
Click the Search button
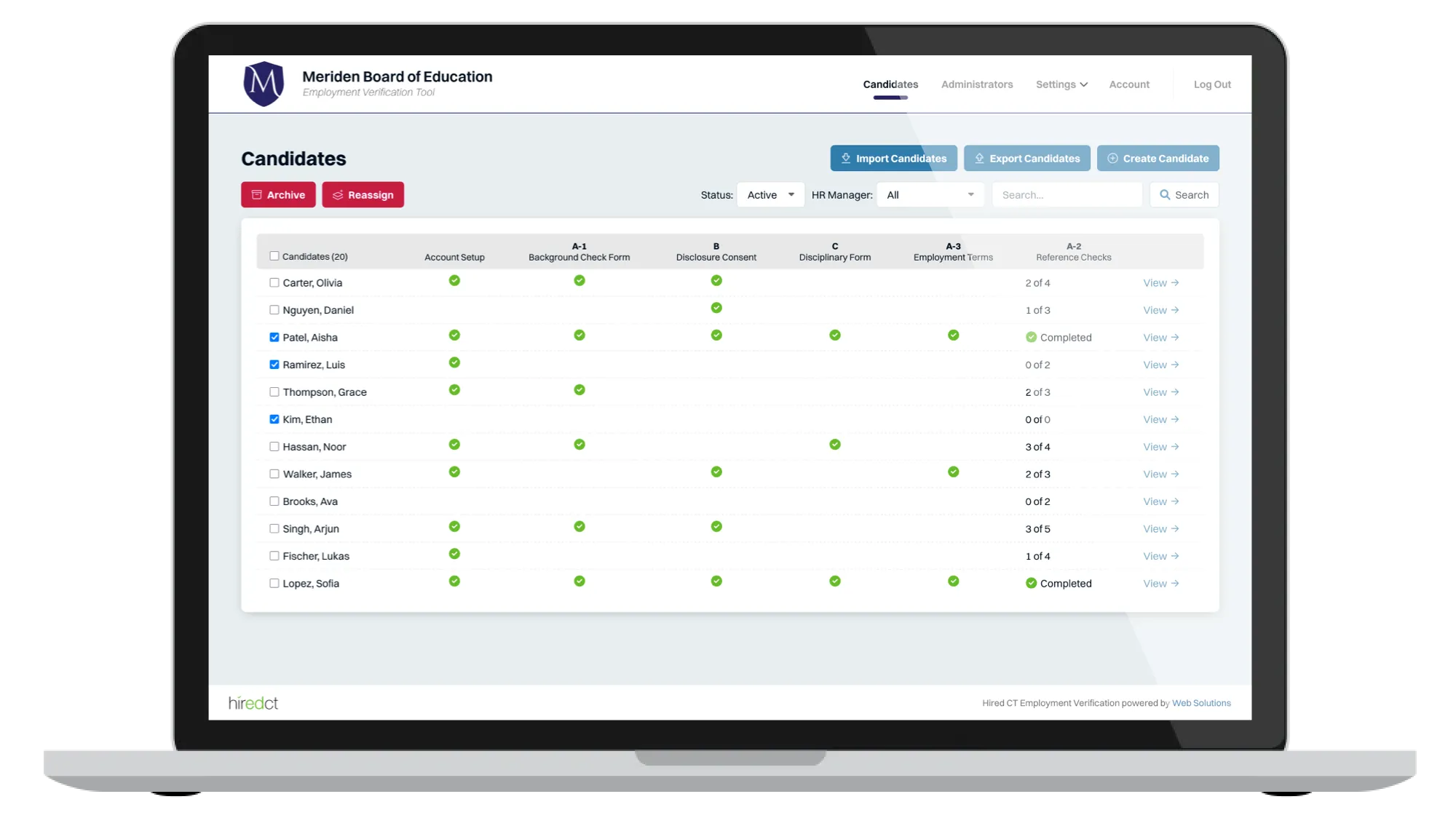(1184, 195)
